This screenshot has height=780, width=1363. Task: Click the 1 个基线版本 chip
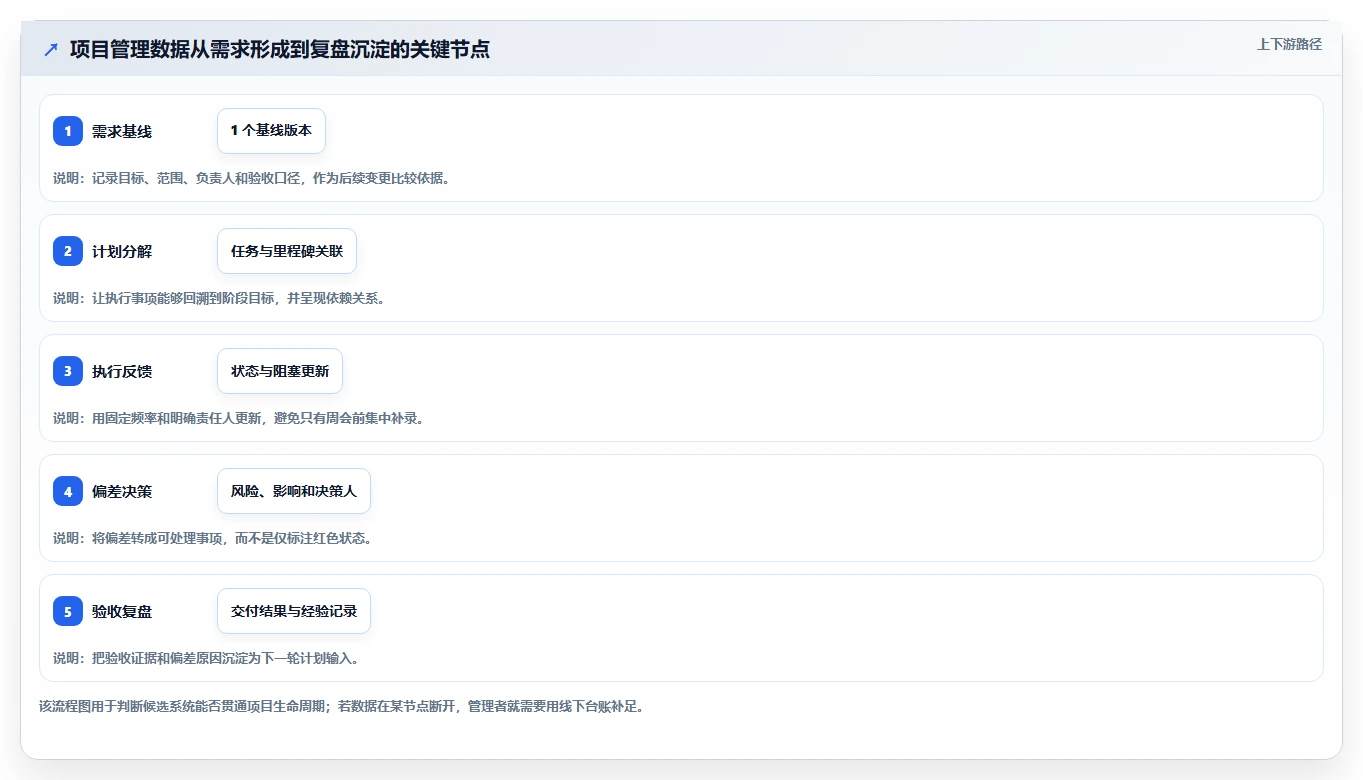click(x=271, y=131)
